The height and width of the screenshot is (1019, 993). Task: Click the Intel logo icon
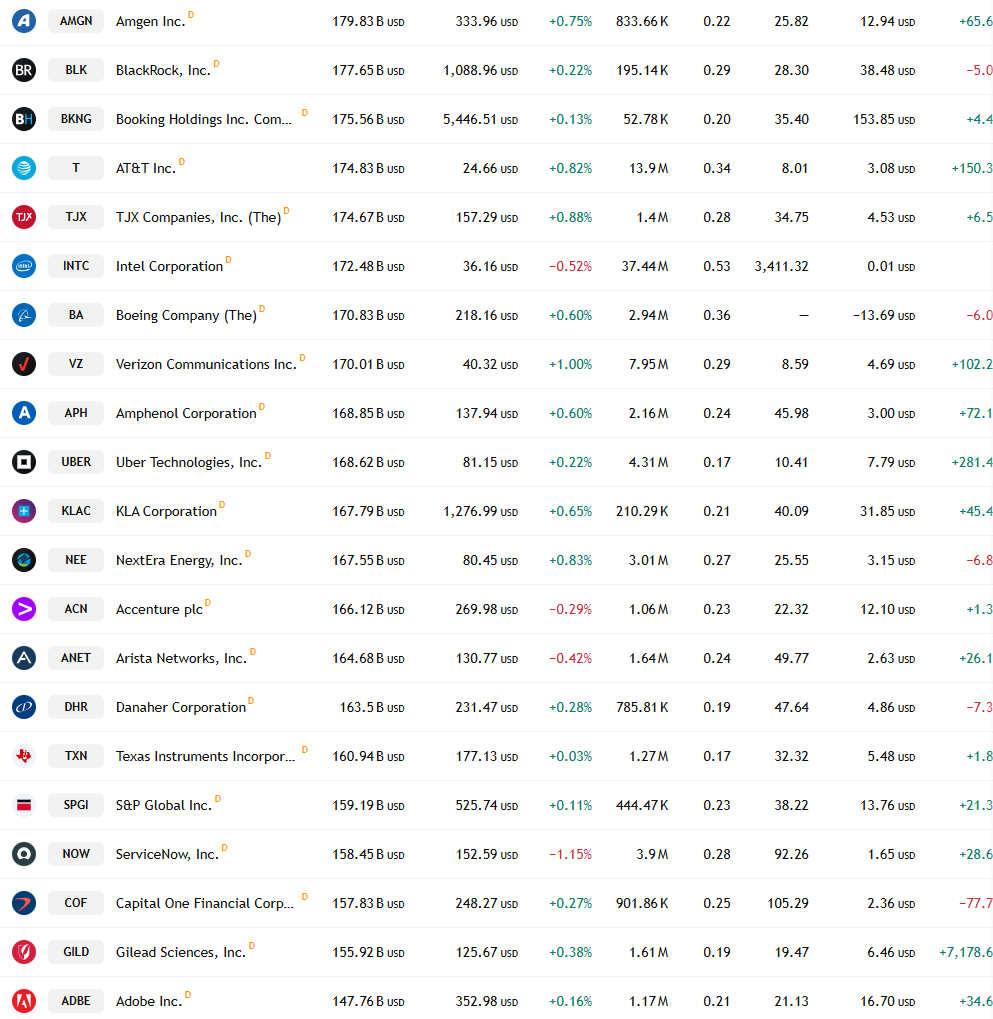(x=24, y=266)
